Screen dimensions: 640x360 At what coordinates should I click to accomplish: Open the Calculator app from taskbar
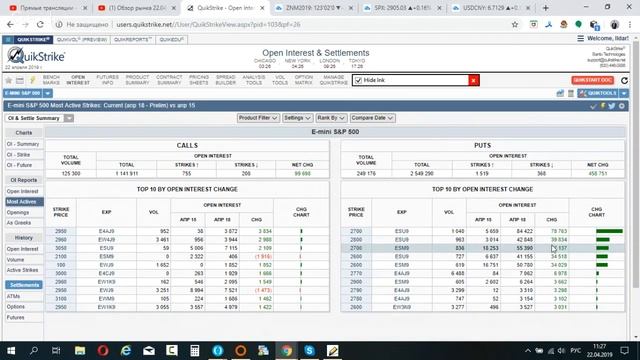tap(195, 351)
